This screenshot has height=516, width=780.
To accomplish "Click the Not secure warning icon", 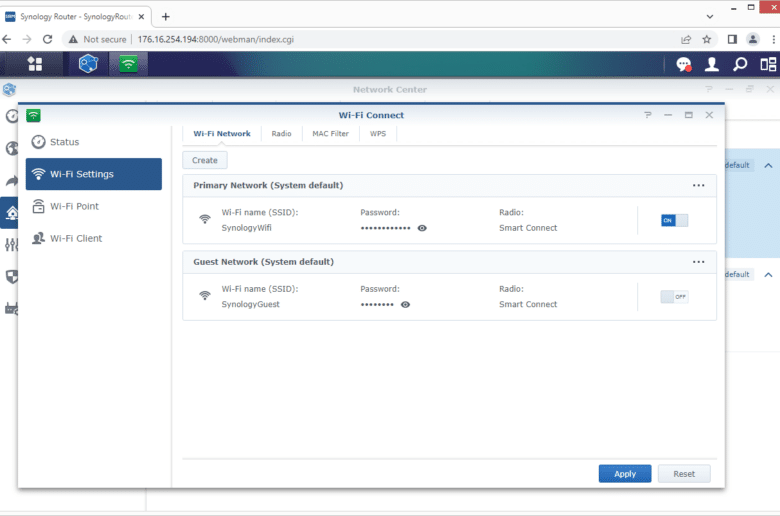I will [73, 39].
